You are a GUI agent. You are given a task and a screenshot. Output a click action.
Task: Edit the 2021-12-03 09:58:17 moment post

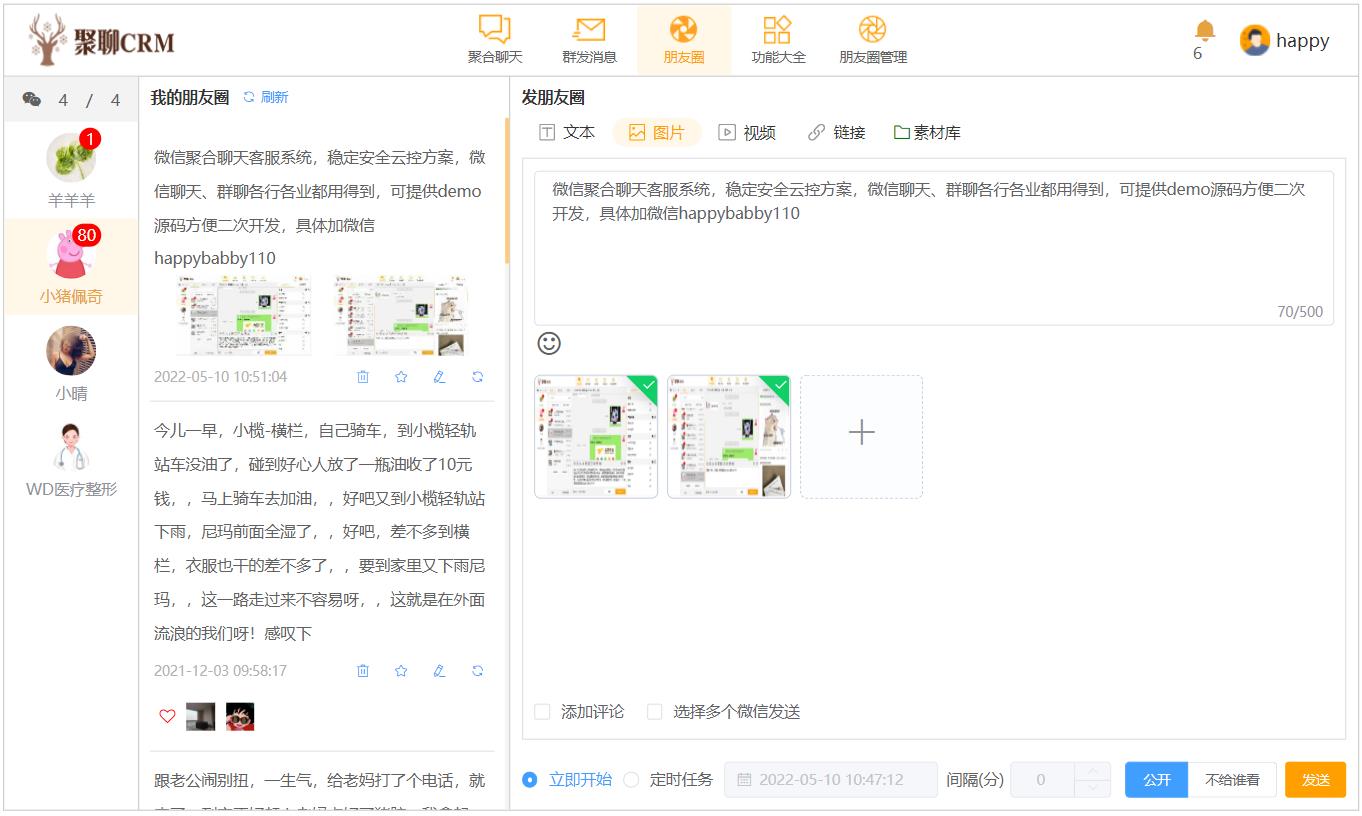pos(439,671)
